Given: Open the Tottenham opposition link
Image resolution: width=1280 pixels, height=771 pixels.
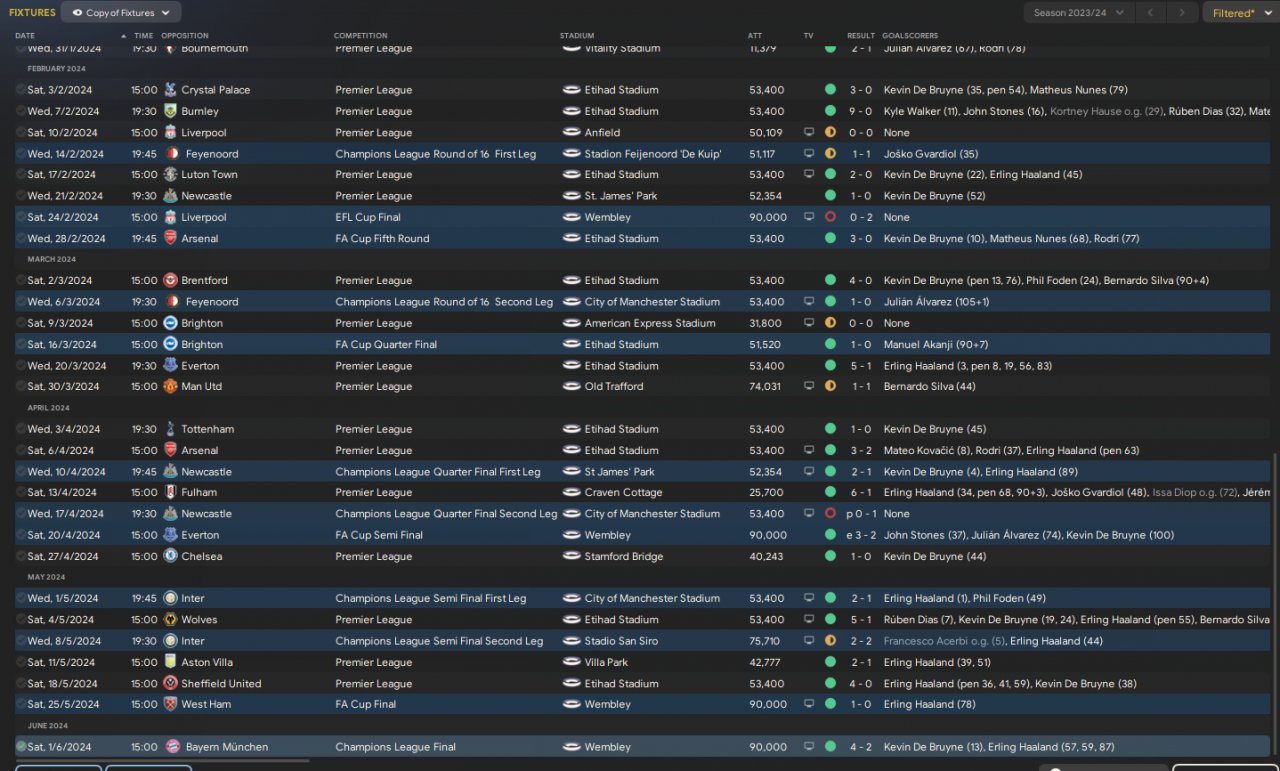Looking at the screenshot, I should [208, 429].
